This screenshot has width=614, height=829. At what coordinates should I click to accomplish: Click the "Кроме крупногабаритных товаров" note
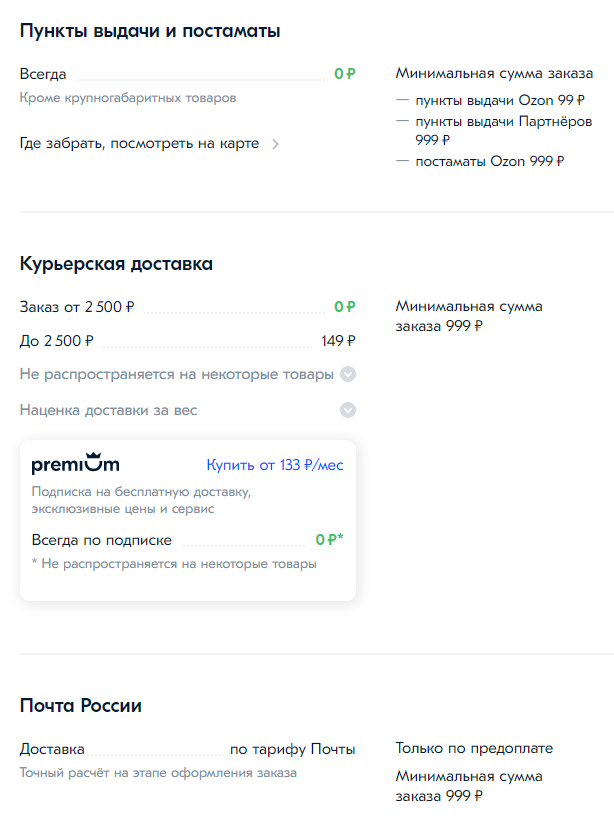[x=128, y=98]
